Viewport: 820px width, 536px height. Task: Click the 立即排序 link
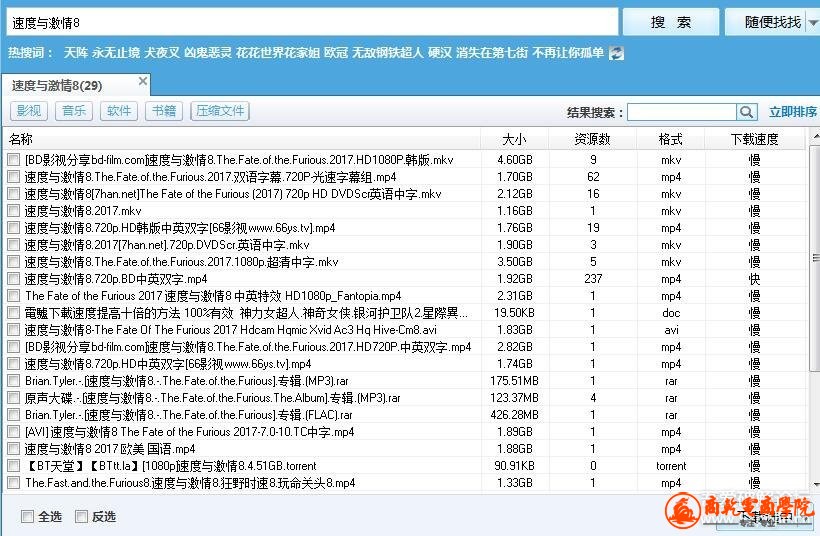coord(793,111)
